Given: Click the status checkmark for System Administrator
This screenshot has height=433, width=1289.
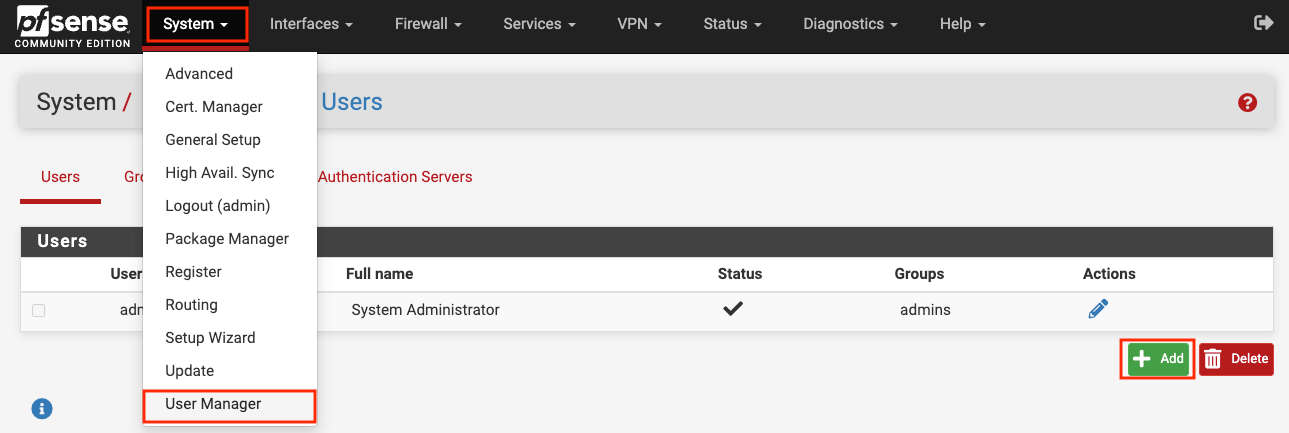Looking at the screenshot, I should (x=733, y=309).
